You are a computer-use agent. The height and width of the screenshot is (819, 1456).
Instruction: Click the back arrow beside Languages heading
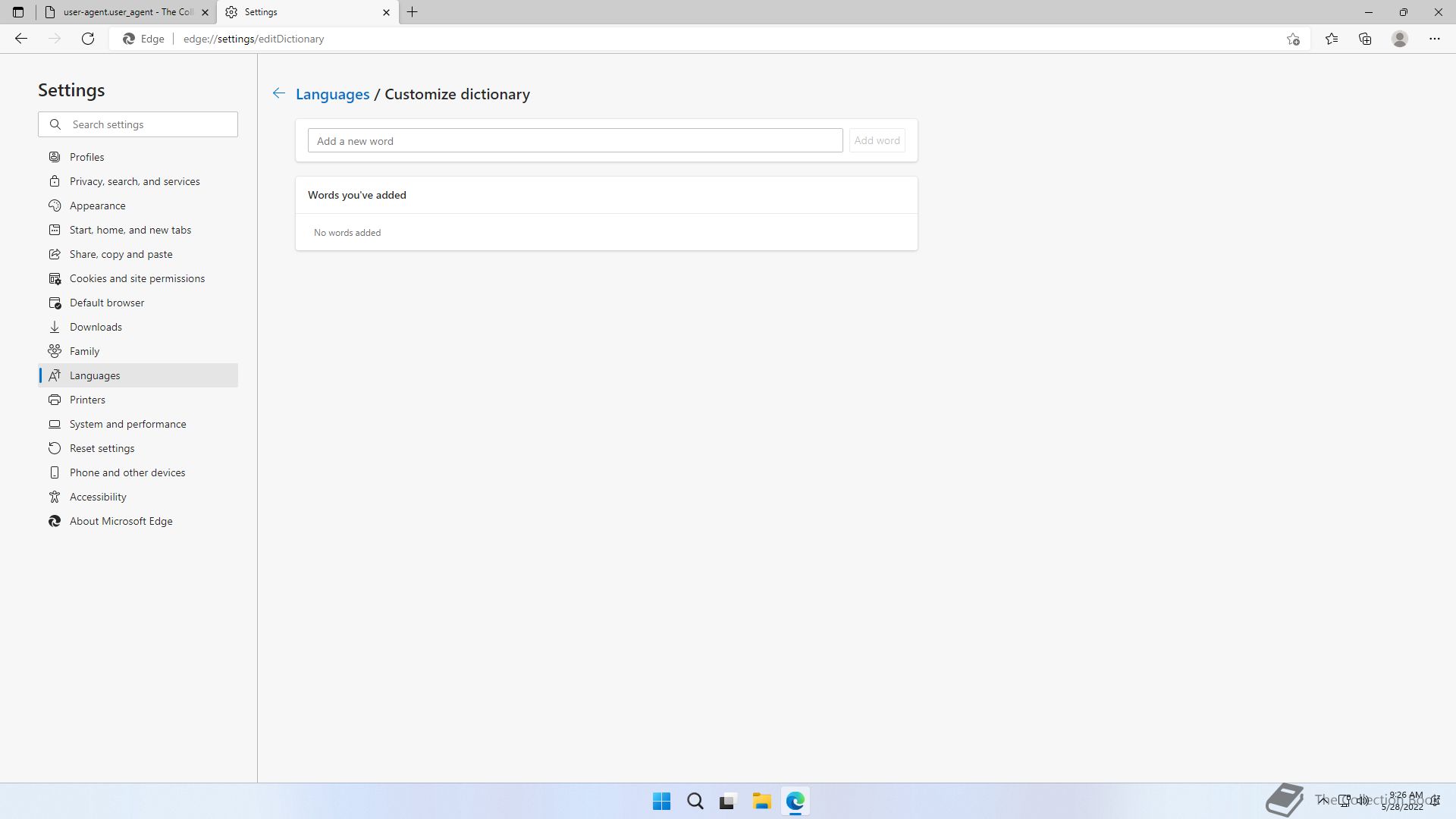point(278,93)
